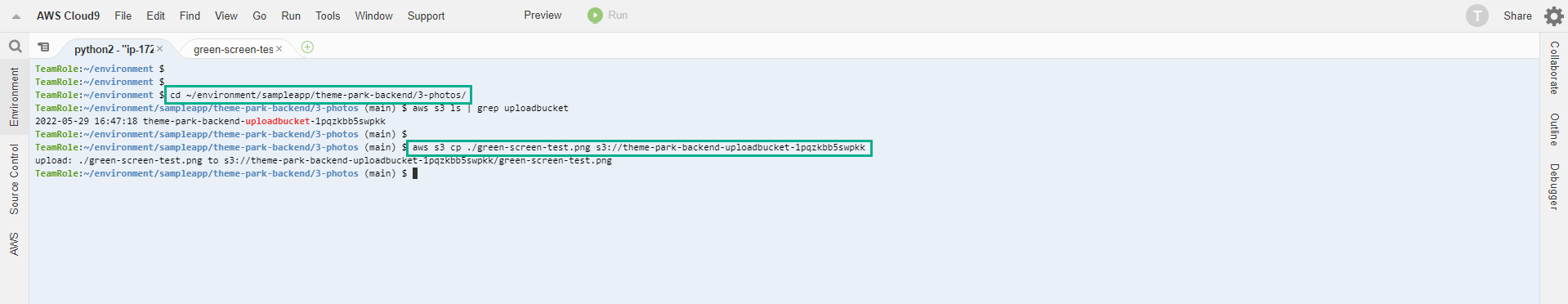Open the Edit menu
Image resolution: width=1568 pixels, height=304 pixels.
click(x=155, y=16)
